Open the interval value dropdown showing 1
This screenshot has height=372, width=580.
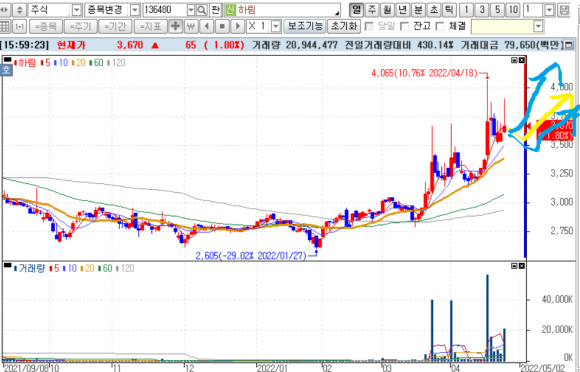[x=549, y=10]
